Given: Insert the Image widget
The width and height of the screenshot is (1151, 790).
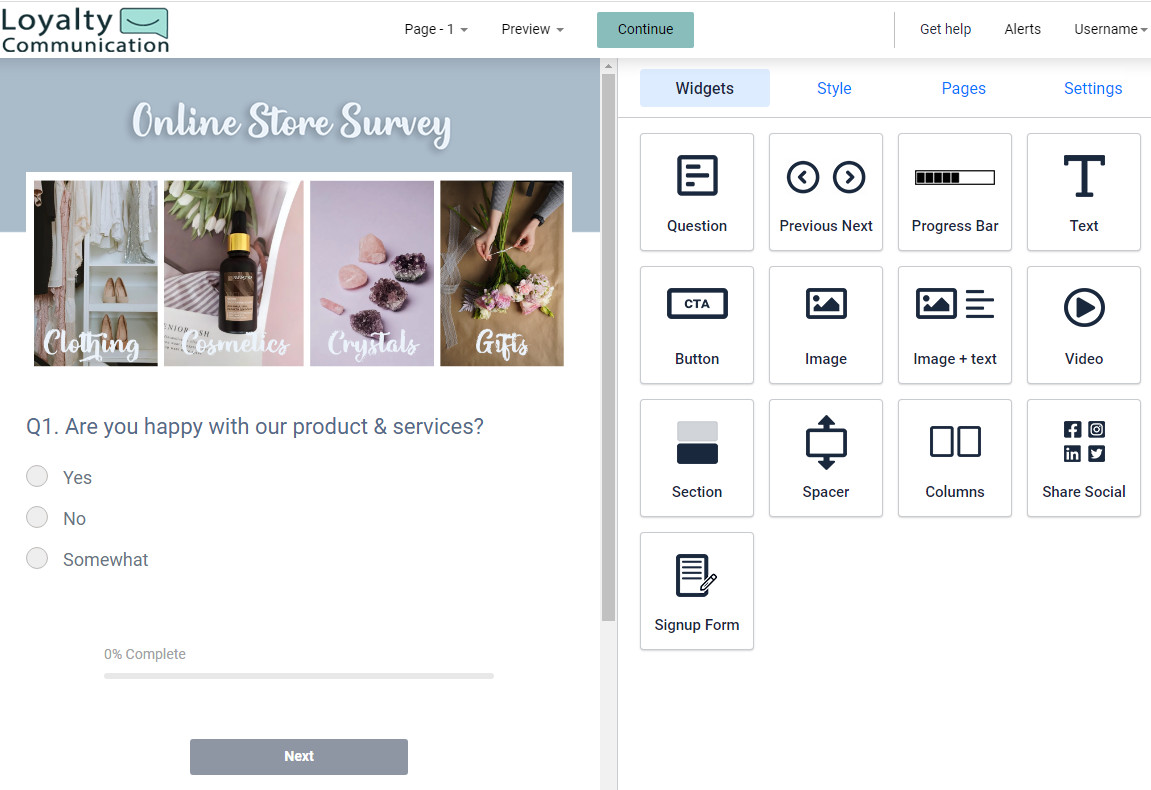Looking at the screenshot, I should click(x=826, y=325).
